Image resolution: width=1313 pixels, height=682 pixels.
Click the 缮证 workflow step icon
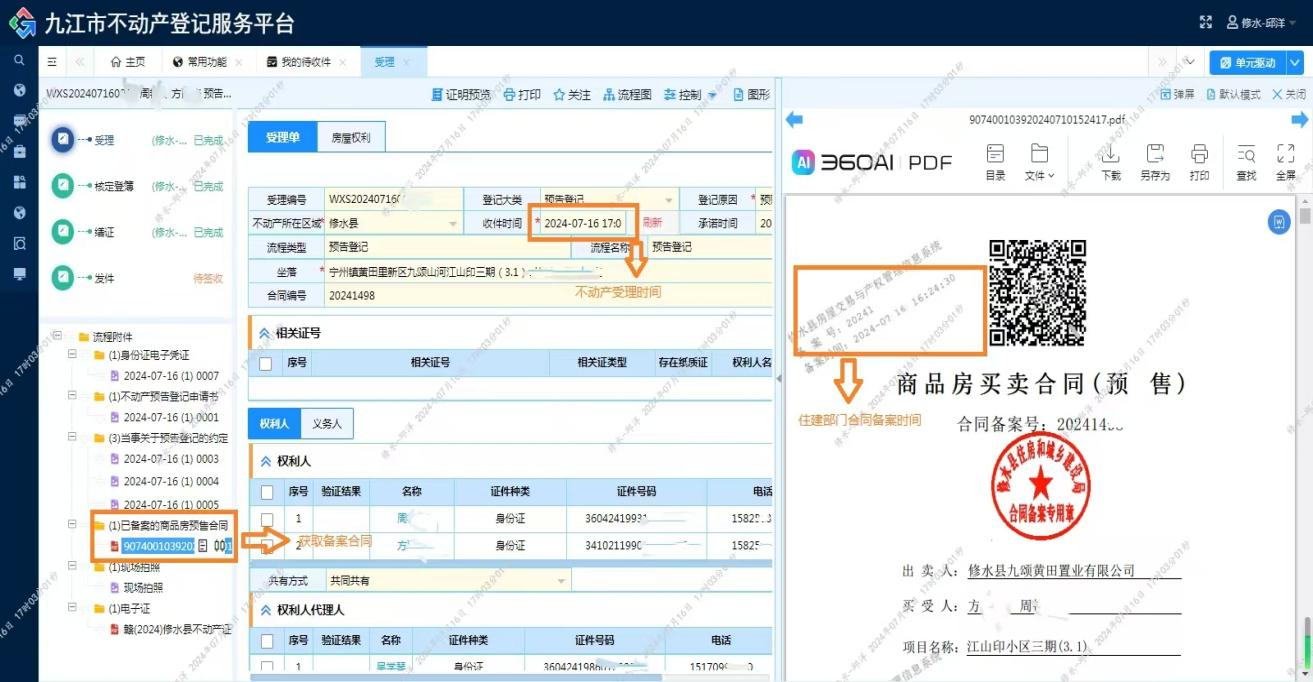pyautogui.click(x=62, y=232)
